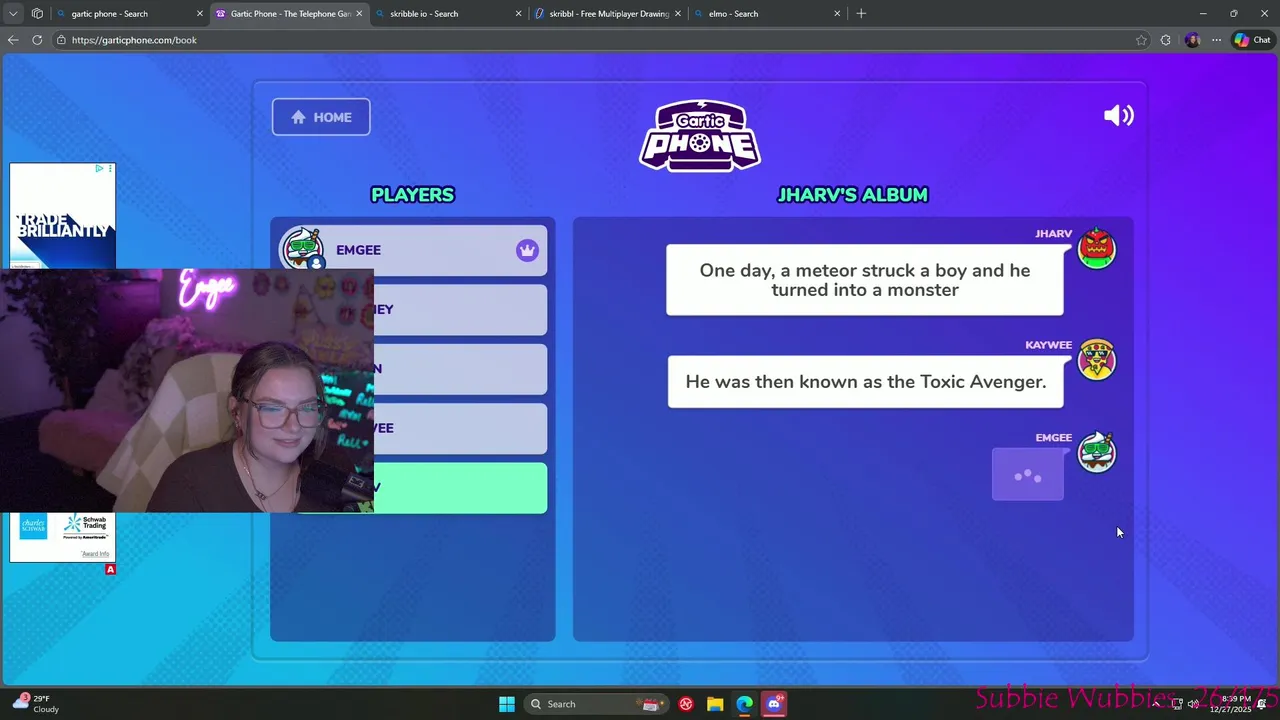The width and height of the screenshot is (1280, 720).
Task: Click the Toxic Avenger sentence bubble
Action: click(x=866, y=382)
